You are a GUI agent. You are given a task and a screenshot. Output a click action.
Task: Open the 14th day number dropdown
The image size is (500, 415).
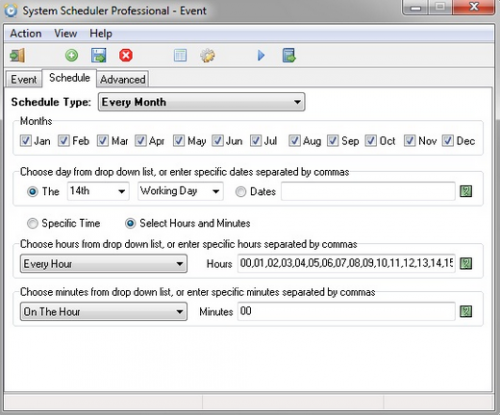click(x=98, y=191)
